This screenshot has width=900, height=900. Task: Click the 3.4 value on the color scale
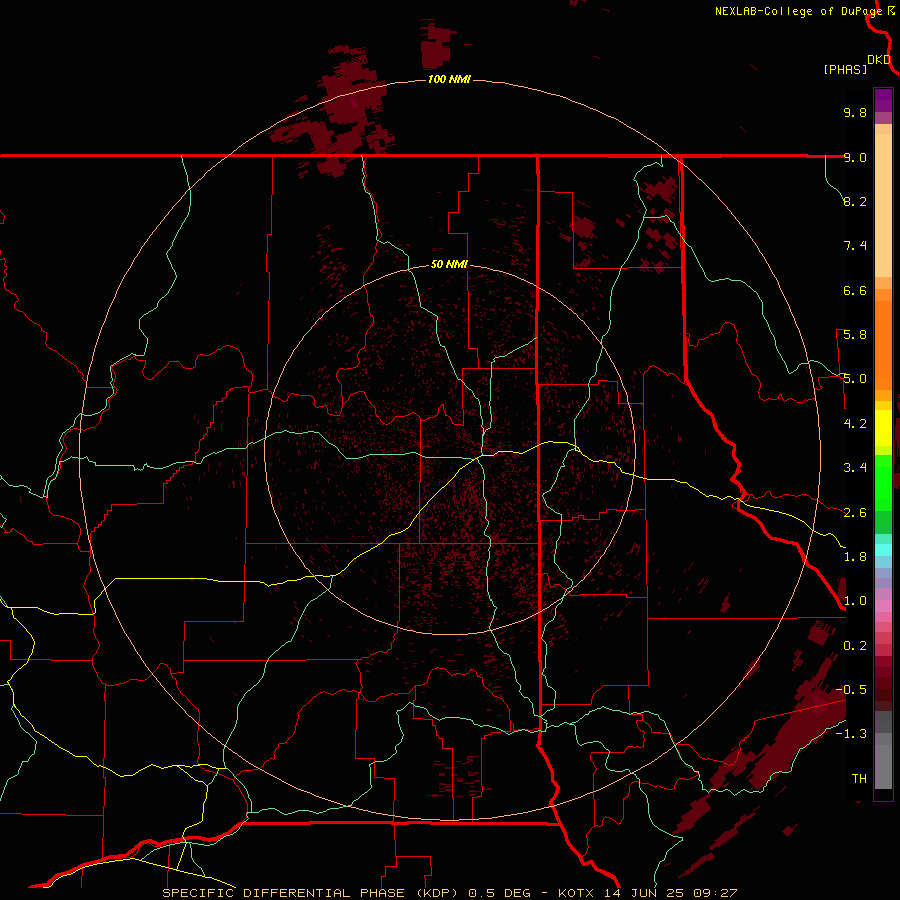point(855,468)
